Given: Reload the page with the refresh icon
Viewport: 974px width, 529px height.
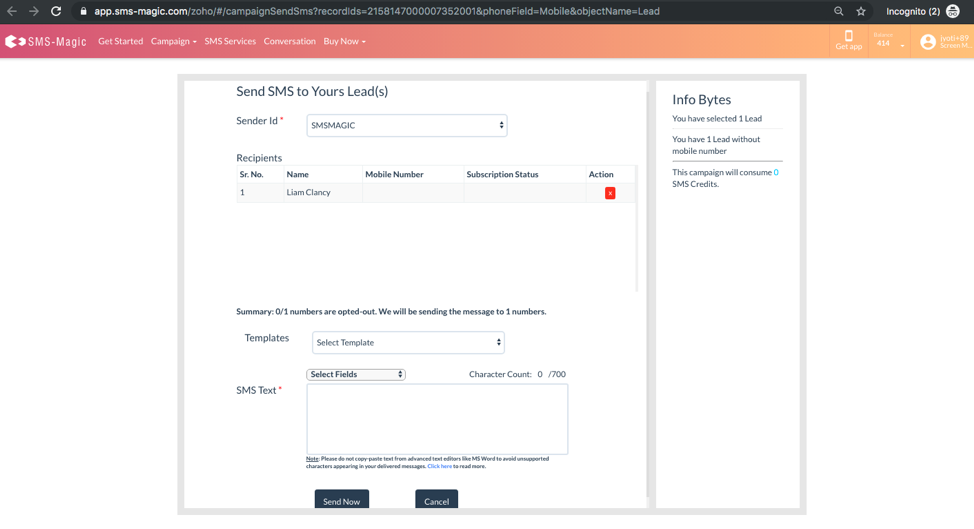Looking at the screenshot, I should coord(56,11).
